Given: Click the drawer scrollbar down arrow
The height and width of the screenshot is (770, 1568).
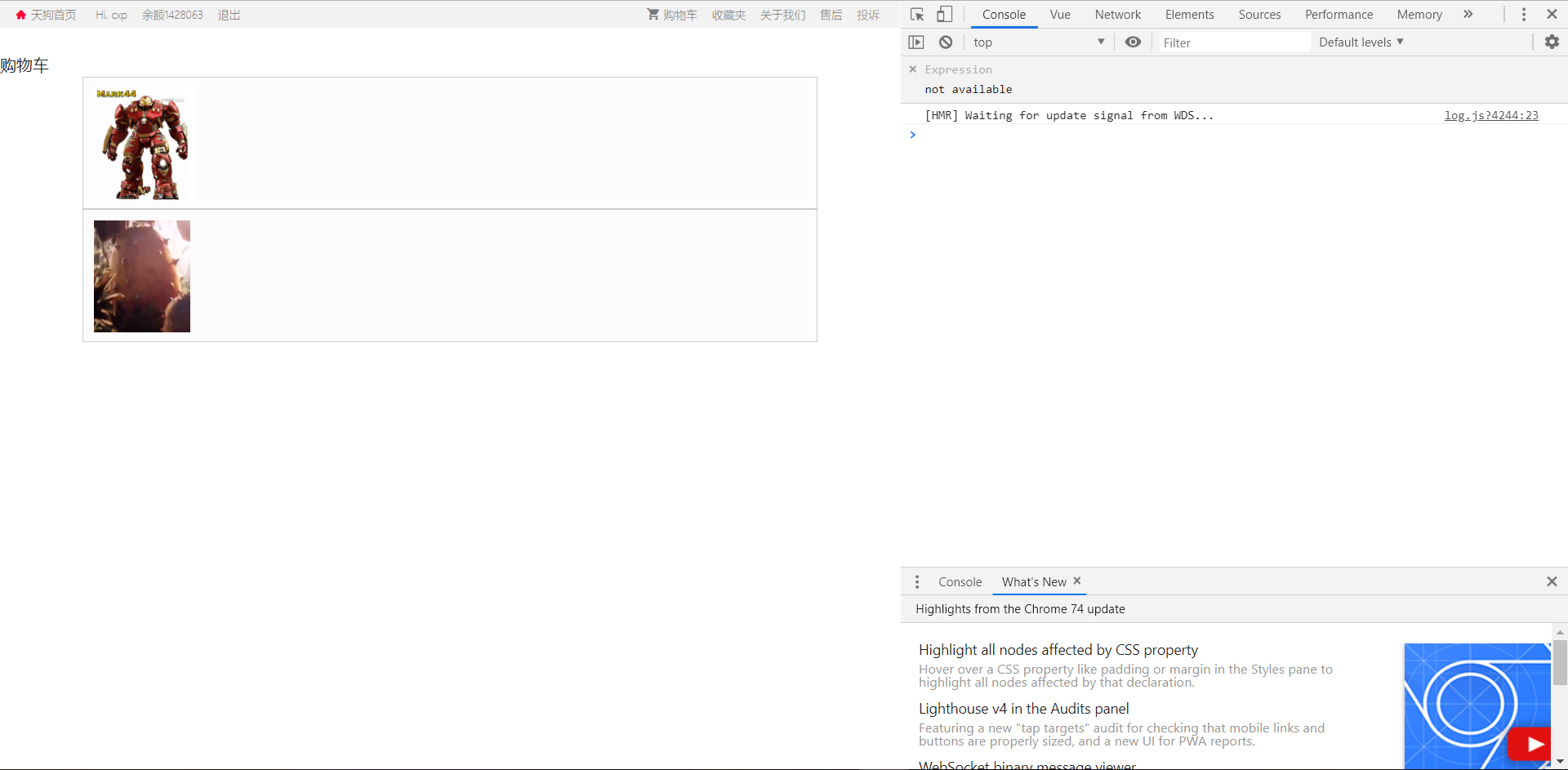Looking at the screenshot, I should point(1560,762).
